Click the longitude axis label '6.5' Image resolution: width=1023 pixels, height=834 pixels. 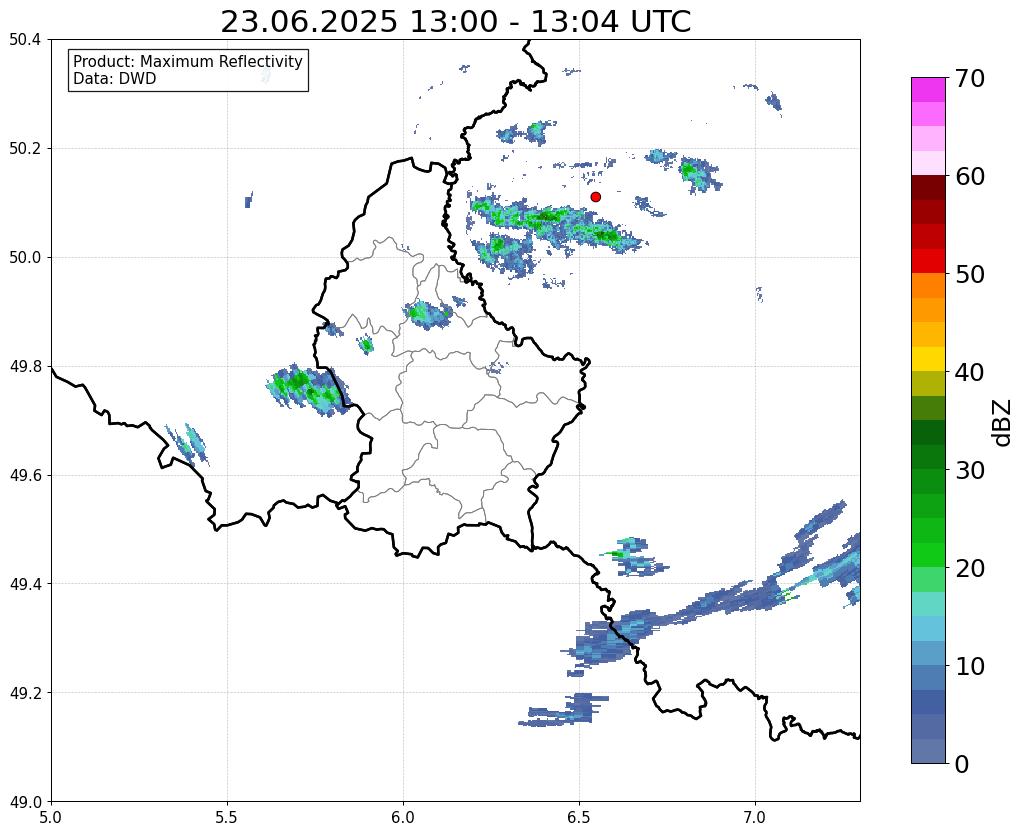[x=579, y=818]
